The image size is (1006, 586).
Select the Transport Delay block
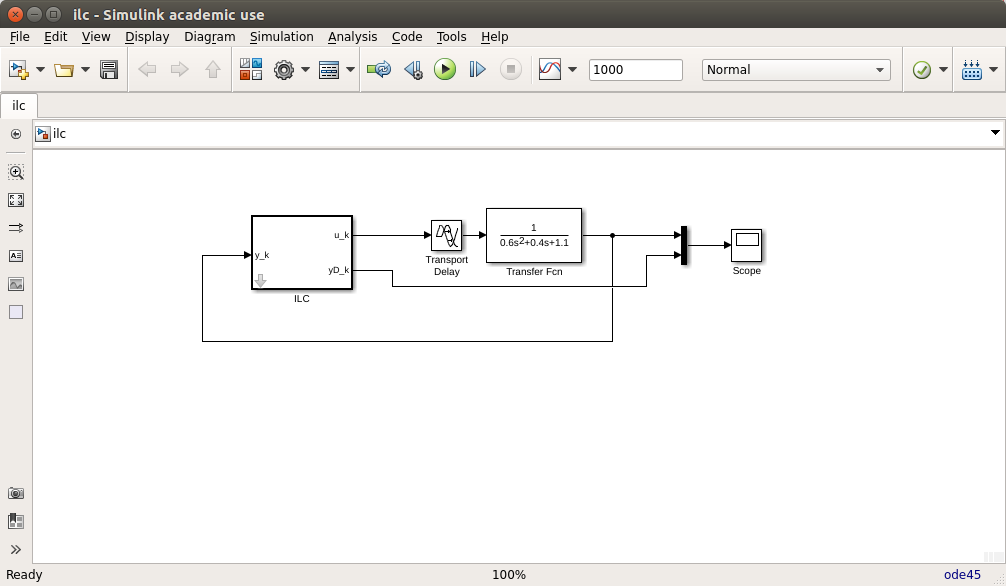click(x=446, y=236)
